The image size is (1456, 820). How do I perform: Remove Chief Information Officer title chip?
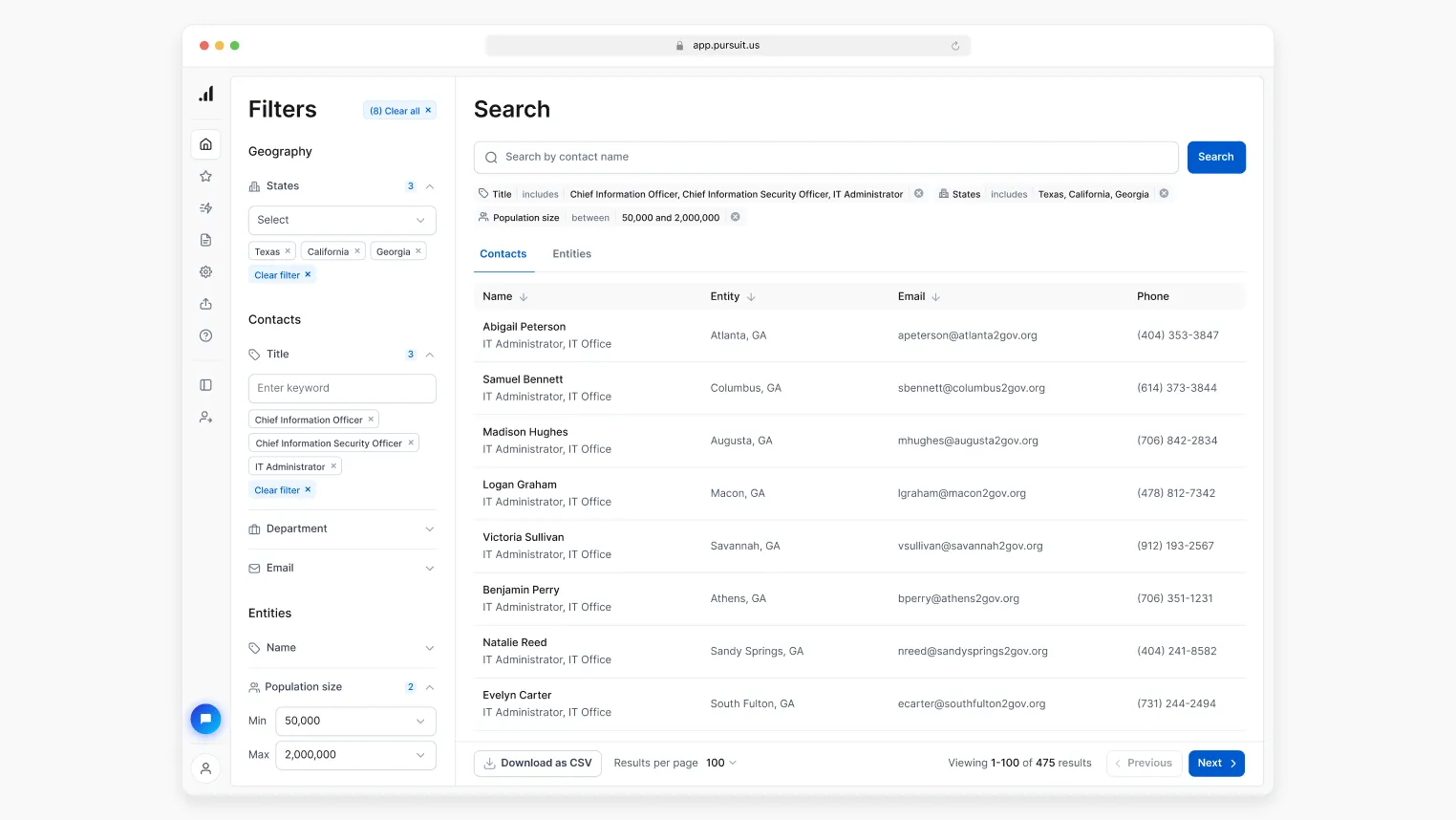371,420
